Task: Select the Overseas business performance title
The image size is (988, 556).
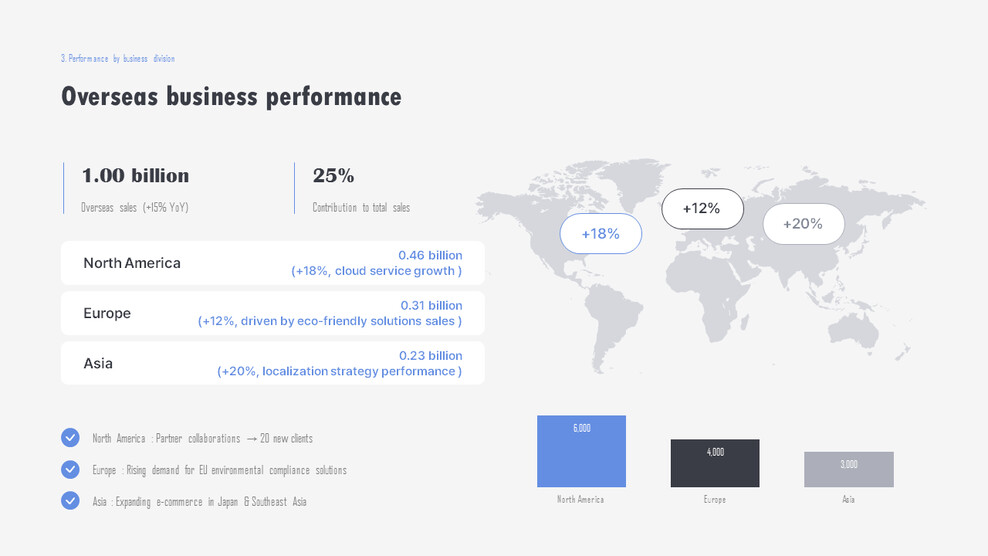Action: (x=231, y=97)
